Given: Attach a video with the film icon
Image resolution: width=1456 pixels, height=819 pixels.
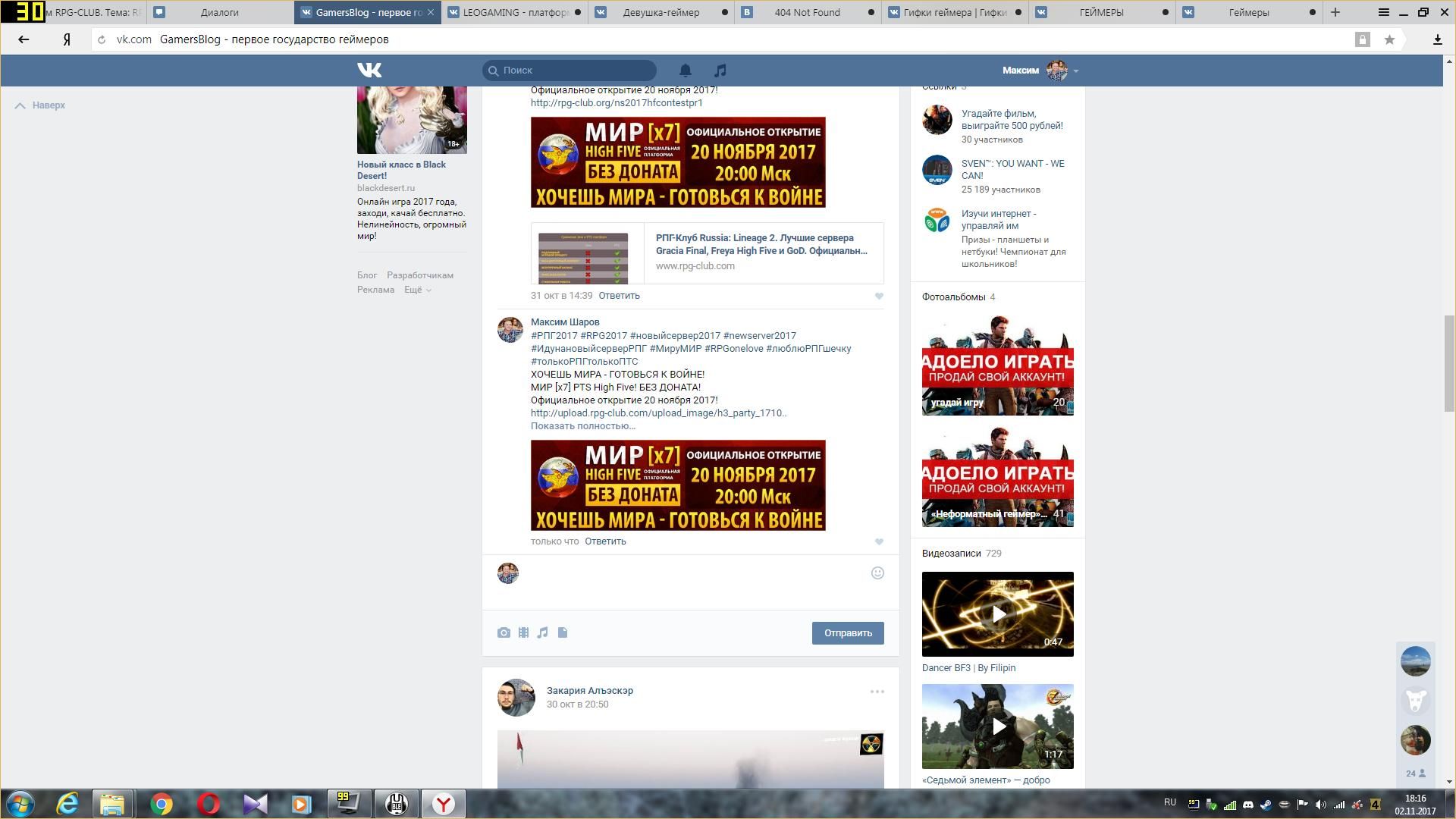Looking at the screenshot, I should 523,632.
